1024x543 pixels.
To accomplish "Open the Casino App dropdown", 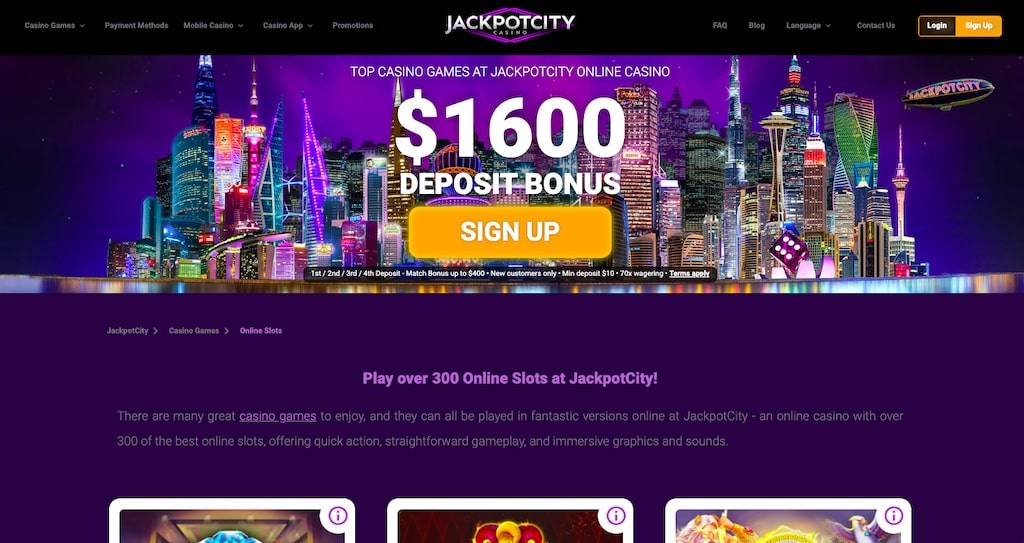I will 287,25.
